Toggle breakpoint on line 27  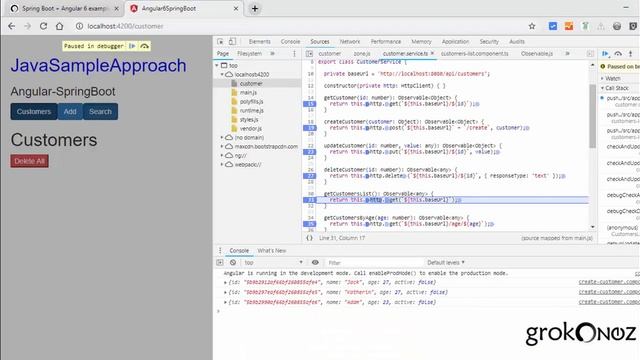click(x=310, y=176)
